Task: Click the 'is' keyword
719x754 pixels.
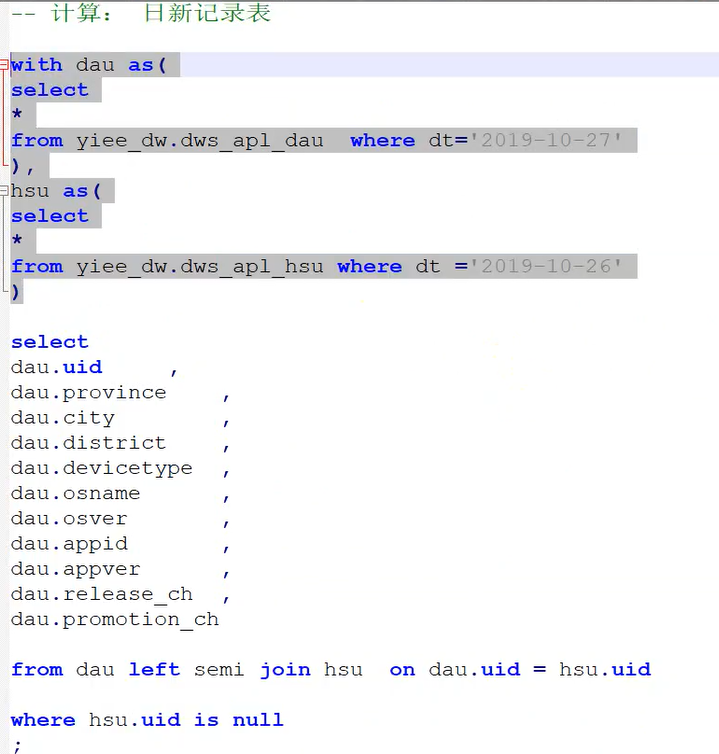Action: tap(206, 720)
